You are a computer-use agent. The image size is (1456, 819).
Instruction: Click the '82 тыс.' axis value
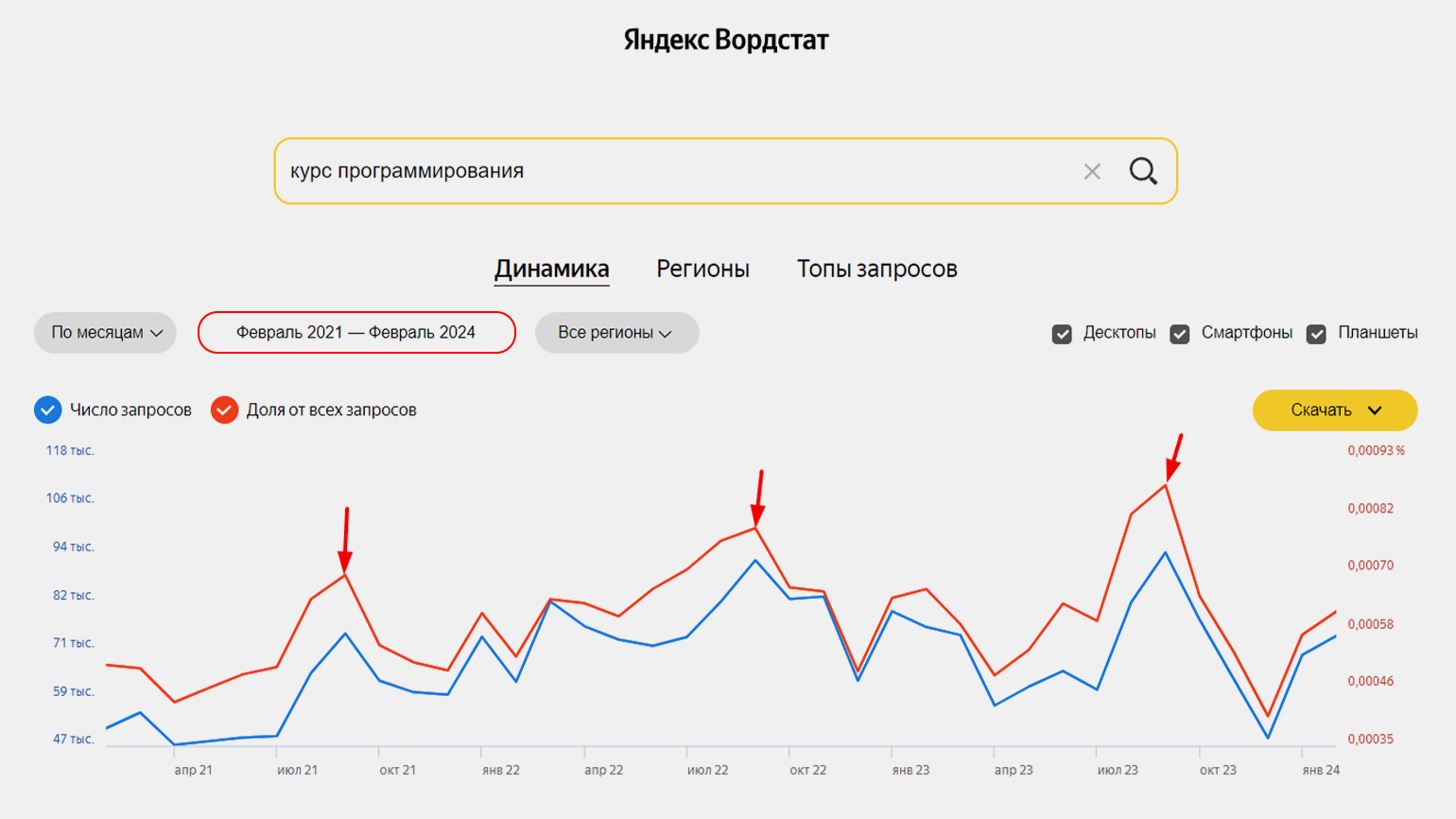(x=74, y=595)
